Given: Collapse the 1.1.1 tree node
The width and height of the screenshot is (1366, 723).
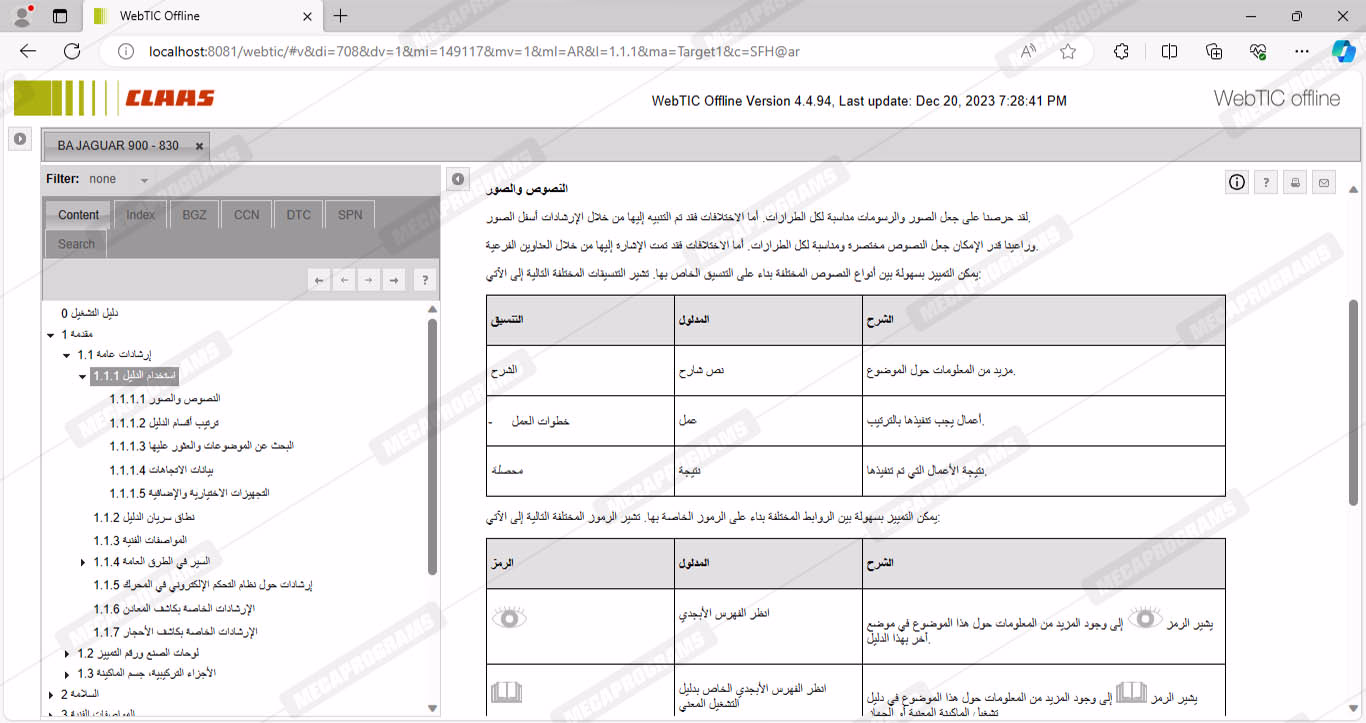Looking at the screenshot, I should point(83,376).
